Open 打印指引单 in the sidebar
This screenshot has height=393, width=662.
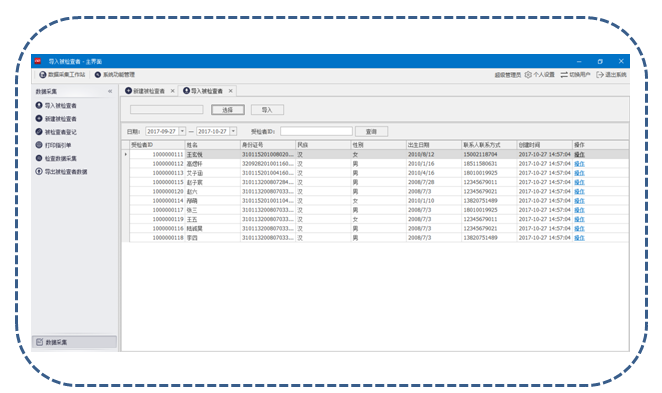54,145
